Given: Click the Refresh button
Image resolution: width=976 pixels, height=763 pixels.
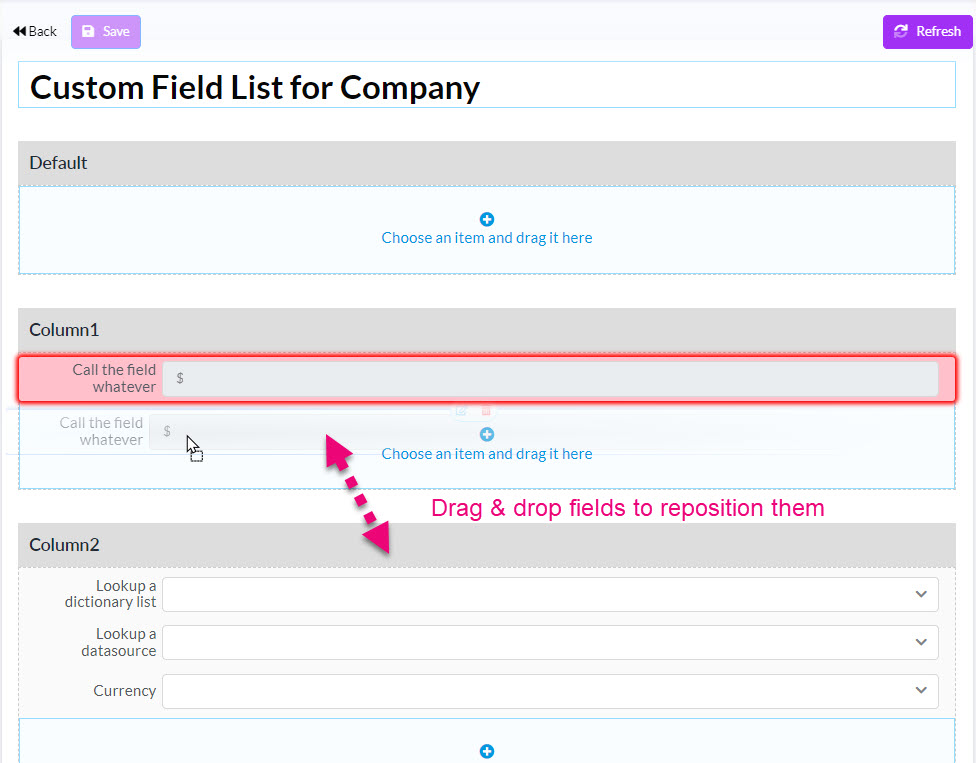Looking at the screenshot, I should 927,32.
